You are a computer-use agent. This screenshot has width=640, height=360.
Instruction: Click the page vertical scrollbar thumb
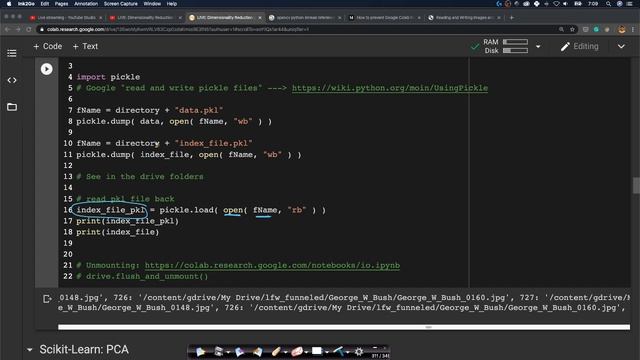tap(636, 186)
